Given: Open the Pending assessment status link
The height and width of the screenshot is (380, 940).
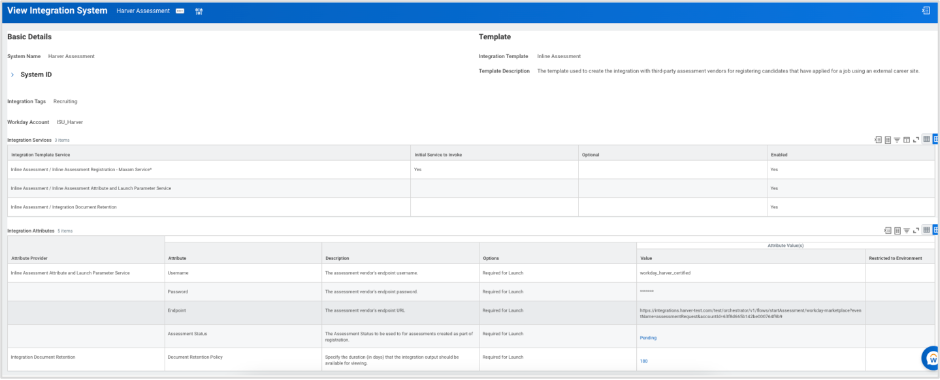Looking at the screenshot, I should point(648,337).
